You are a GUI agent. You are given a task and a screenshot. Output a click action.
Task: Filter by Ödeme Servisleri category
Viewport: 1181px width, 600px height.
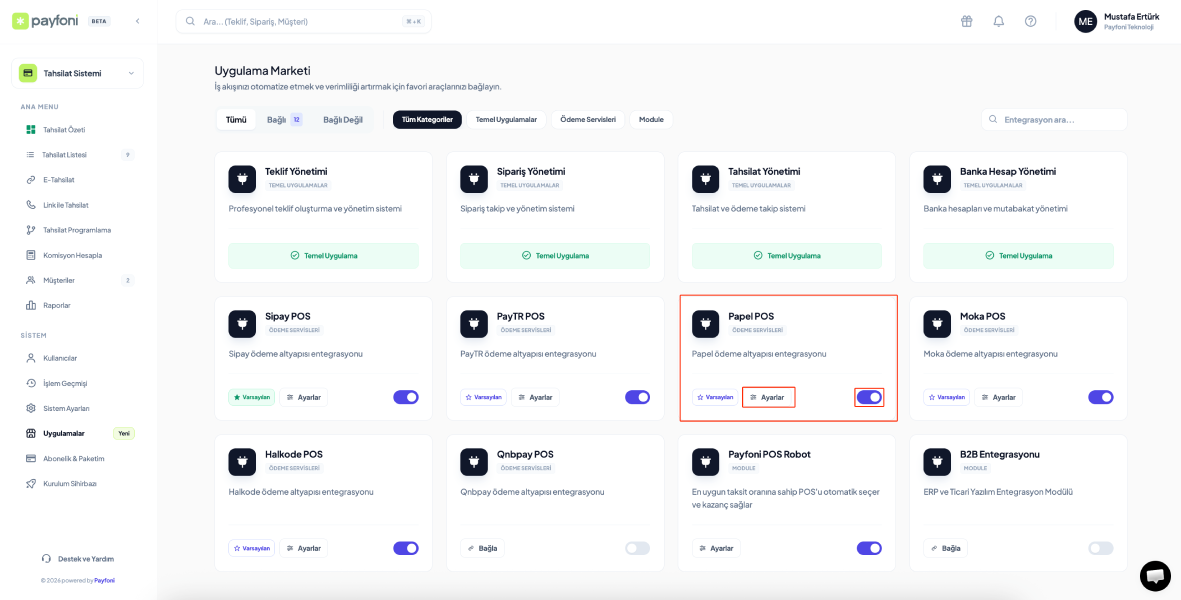click(x=587, y=120)
